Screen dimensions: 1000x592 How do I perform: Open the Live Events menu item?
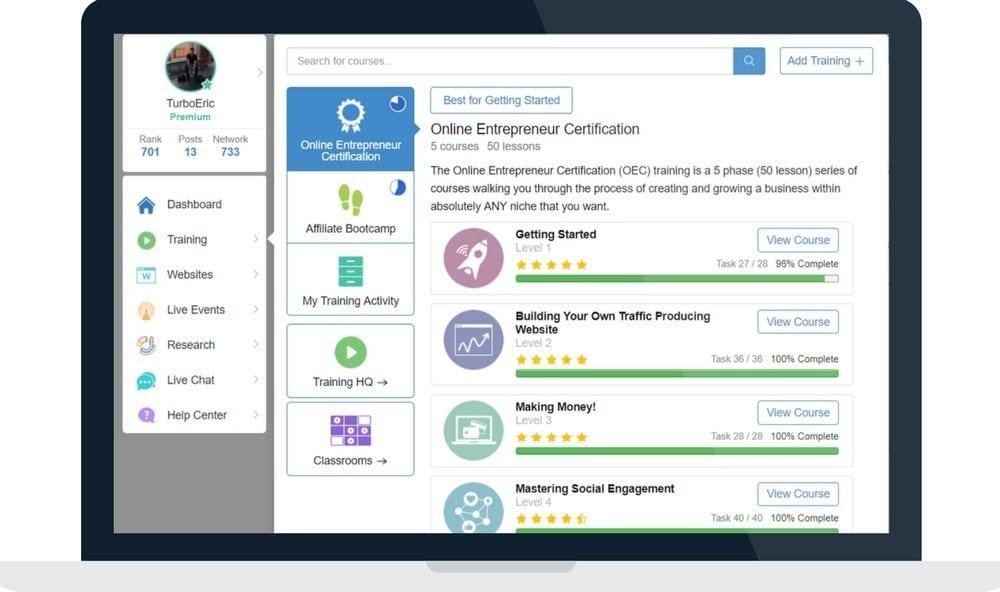195,310
